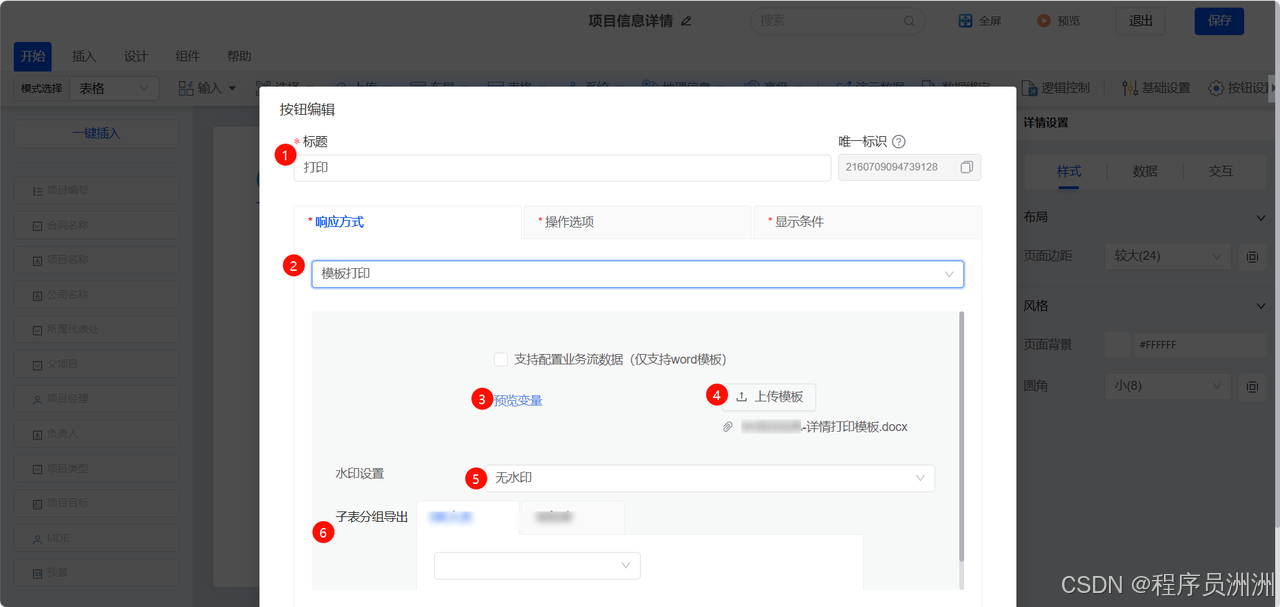Viewport: 1280px width, 607px height.
Task: Click the magnifier icon in the search box
Action: [x=908, y=20]
